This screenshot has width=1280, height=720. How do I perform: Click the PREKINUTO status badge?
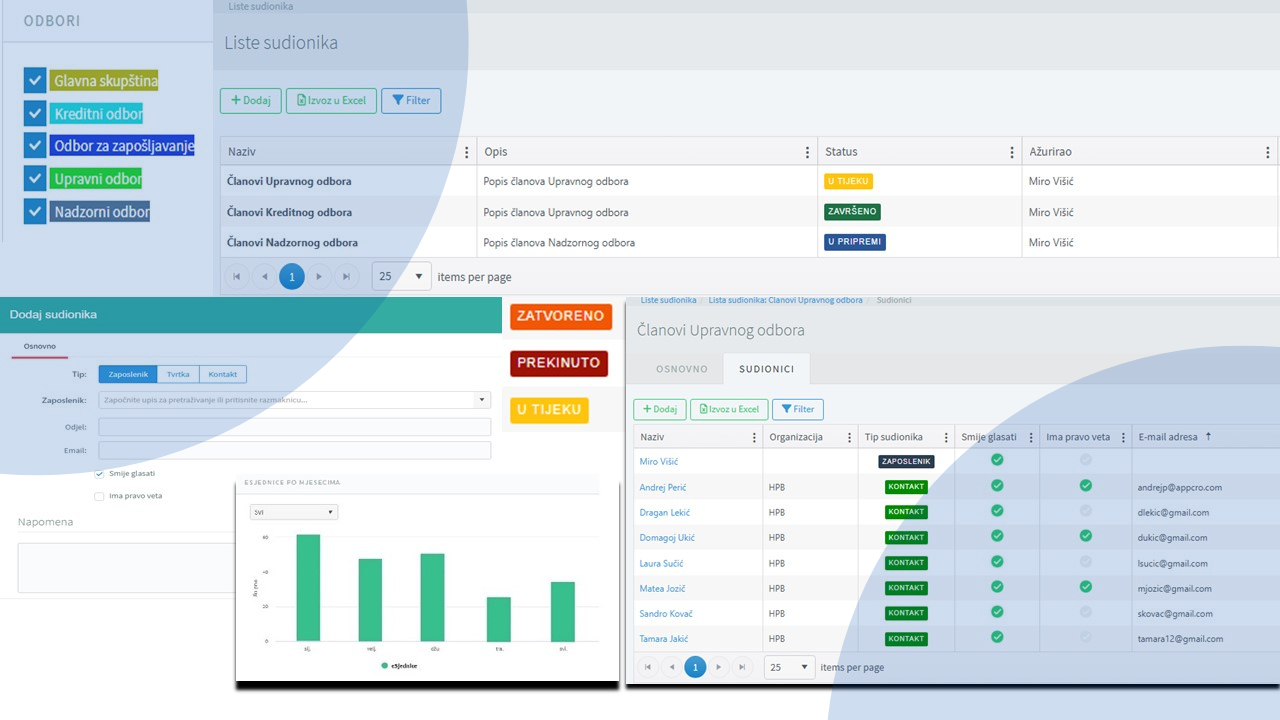click(x=558, y=363)
